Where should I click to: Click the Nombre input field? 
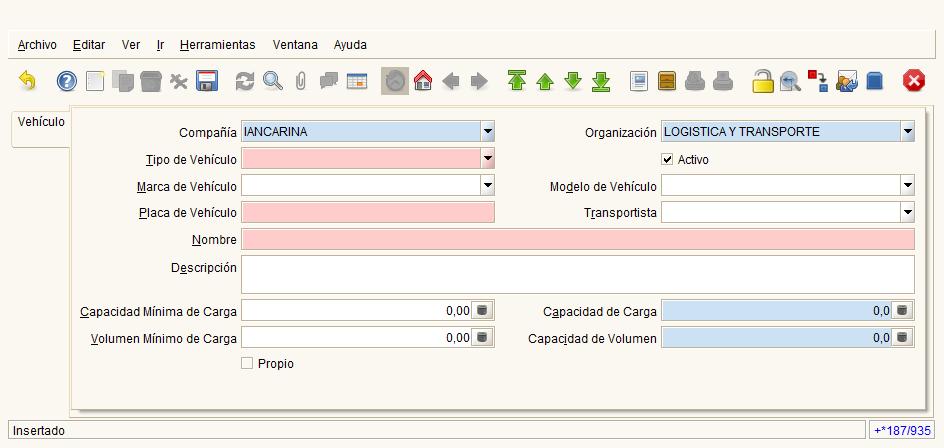578,239
